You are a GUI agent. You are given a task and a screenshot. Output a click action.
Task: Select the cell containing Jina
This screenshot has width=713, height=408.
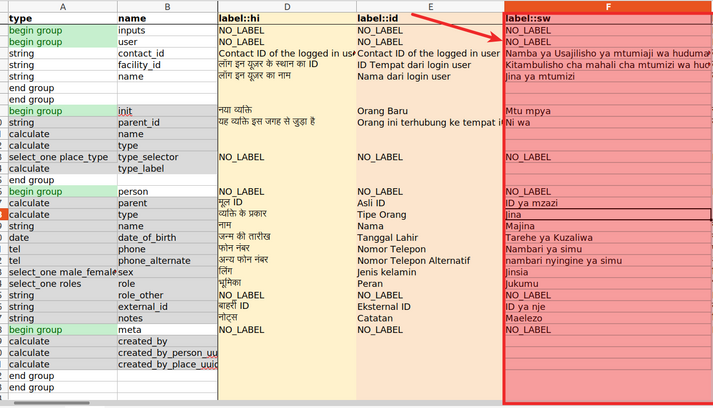click(608, 215)
